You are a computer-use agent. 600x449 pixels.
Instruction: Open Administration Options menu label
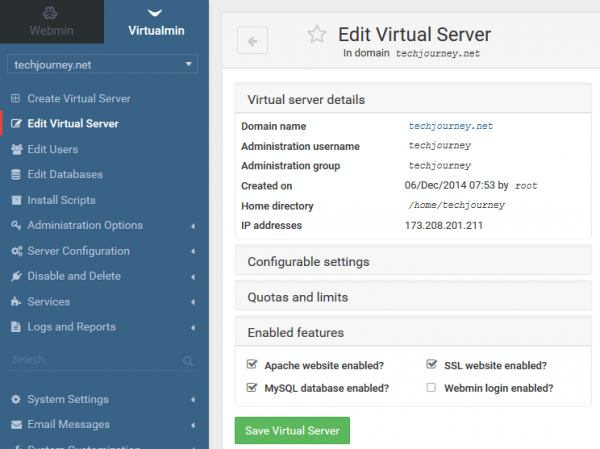(85, 225)
